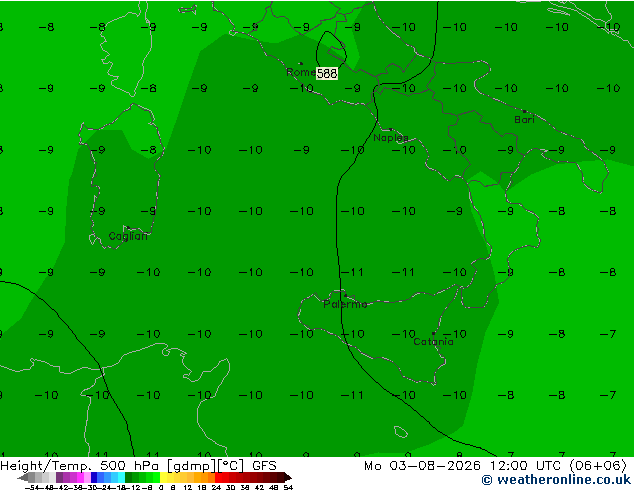Click the Bari city label
Screen dimensions: 634x490
point(524,120)
